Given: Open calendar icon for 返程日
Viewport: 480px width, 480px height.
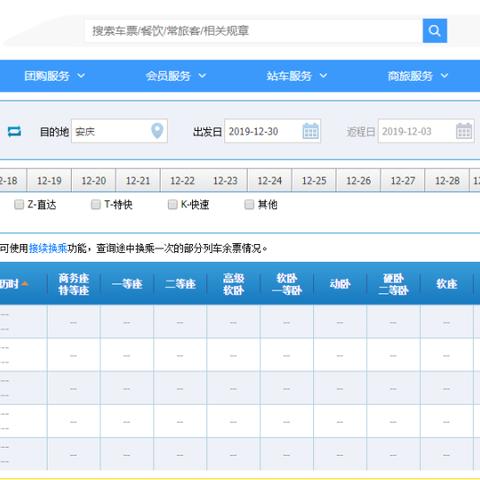Looking at the screenshot, I should 464,131.
